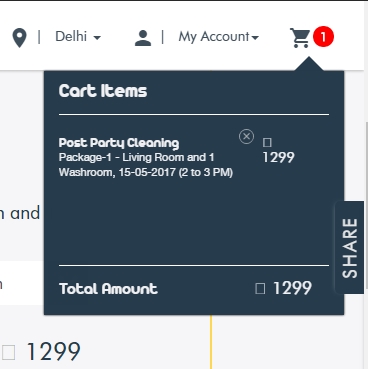Click the rupee symbol above item price

(267, 143)
